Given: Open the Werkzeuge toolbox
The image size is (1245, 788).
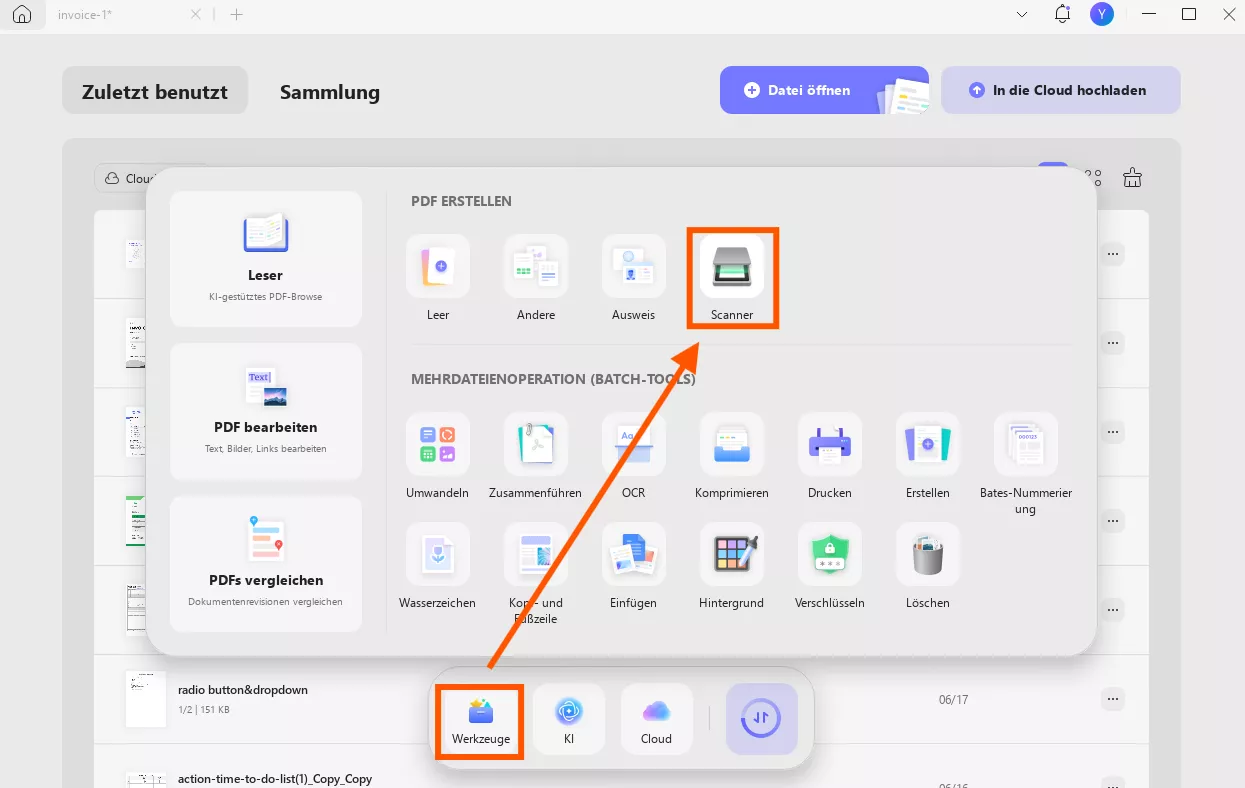Looking at the screenshot, I should pyautogui.click(x=480, y=721).
